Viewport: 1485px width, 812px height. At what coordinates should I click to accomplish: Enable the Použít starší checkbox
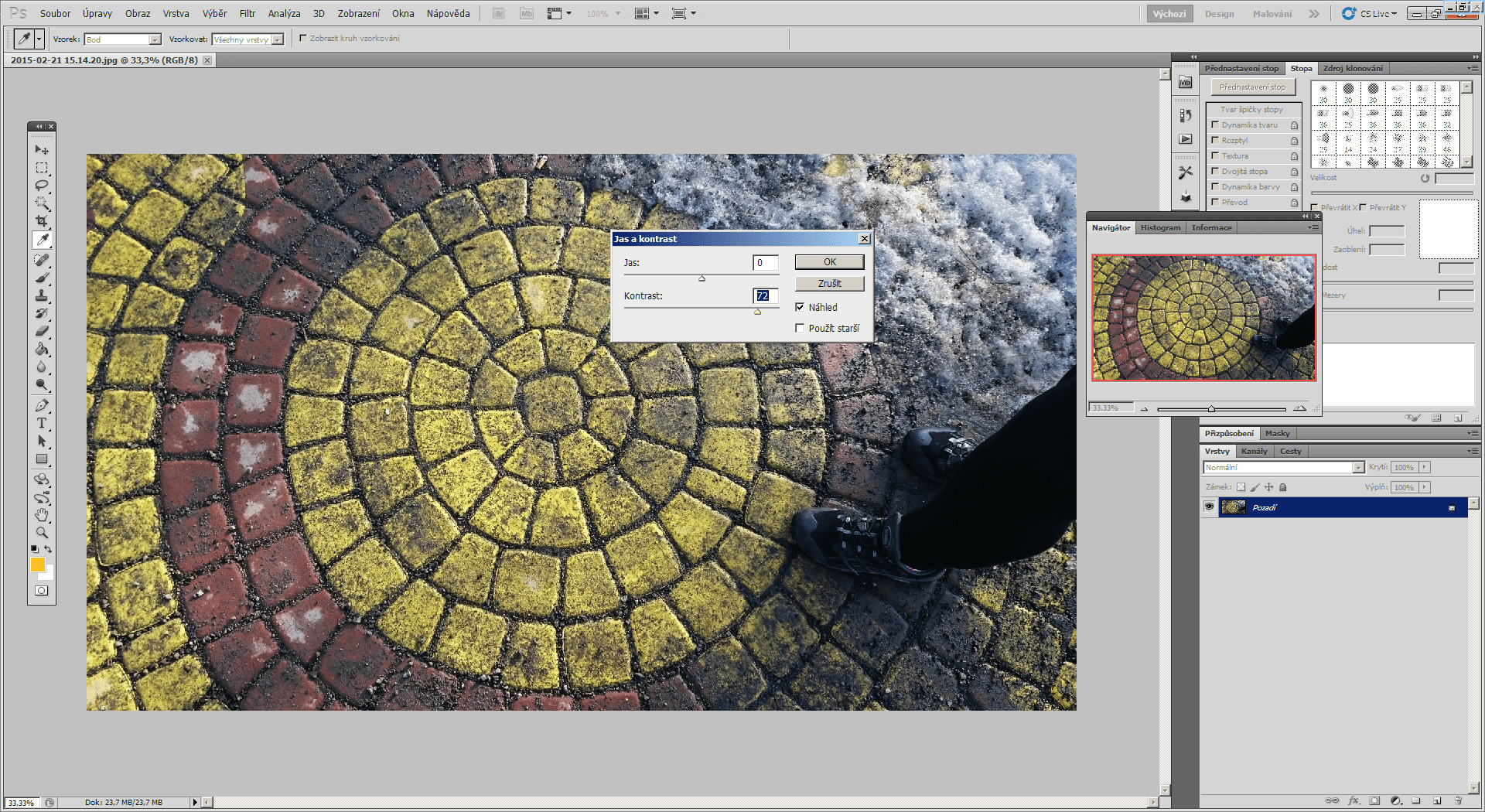800,328
